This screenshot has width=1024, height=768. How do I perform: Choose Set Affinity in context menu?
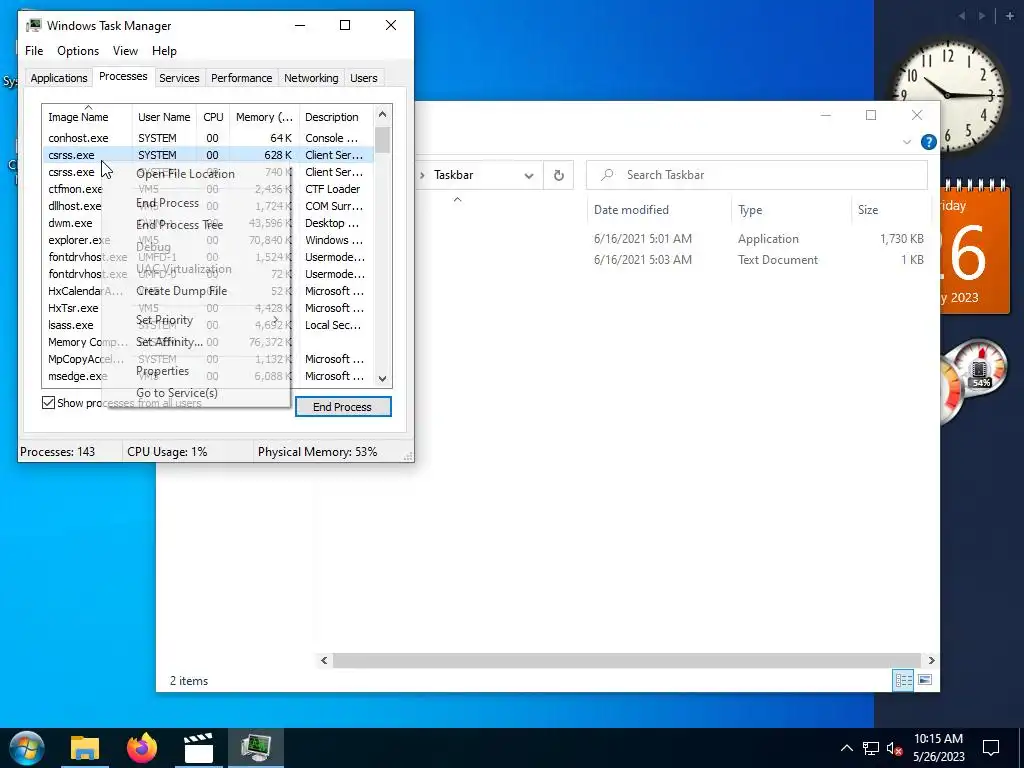coord(196,342)
